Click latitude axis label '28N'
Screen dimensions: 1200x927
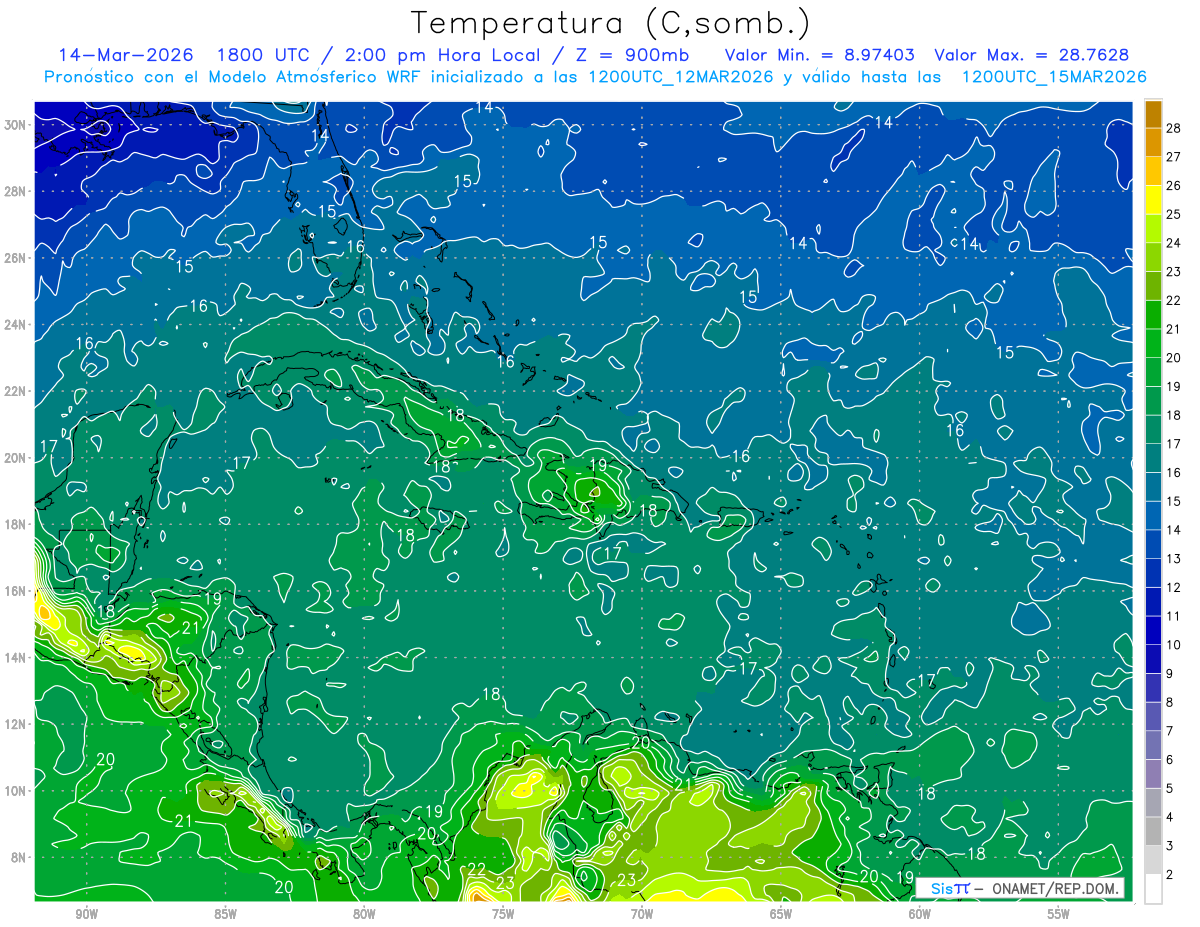[x=17, y=191]
